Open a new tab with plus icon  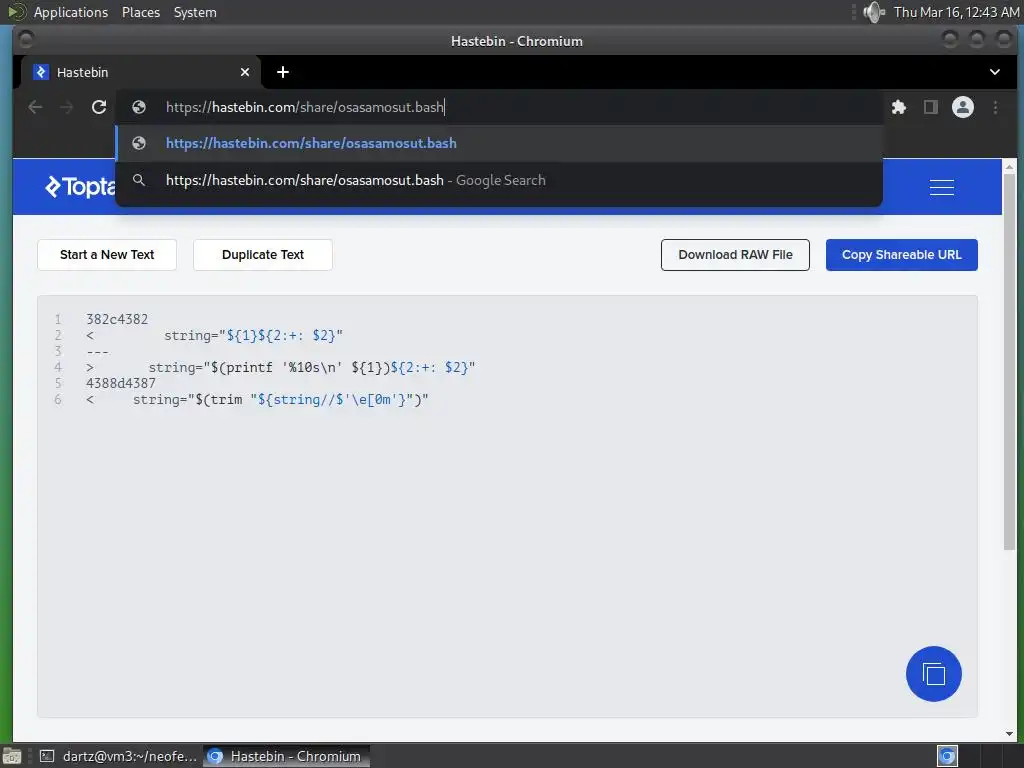tap(283, 72)
